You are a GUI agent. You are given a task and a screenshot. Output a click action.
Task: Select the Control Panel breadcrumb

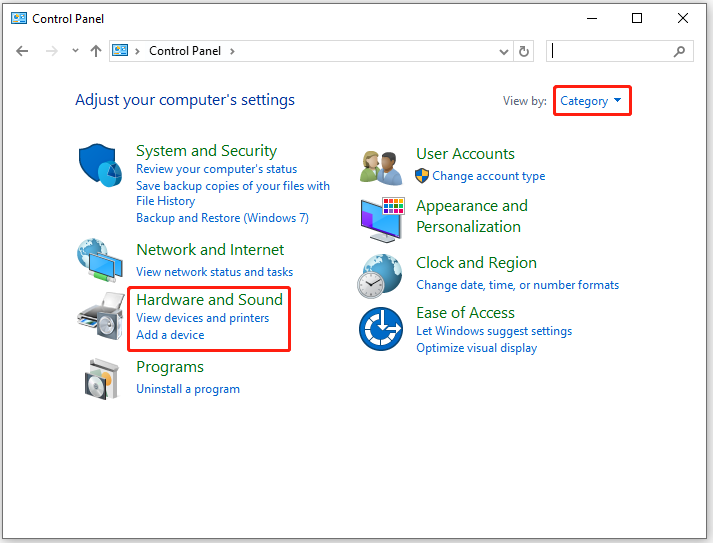tap(185, 51)
